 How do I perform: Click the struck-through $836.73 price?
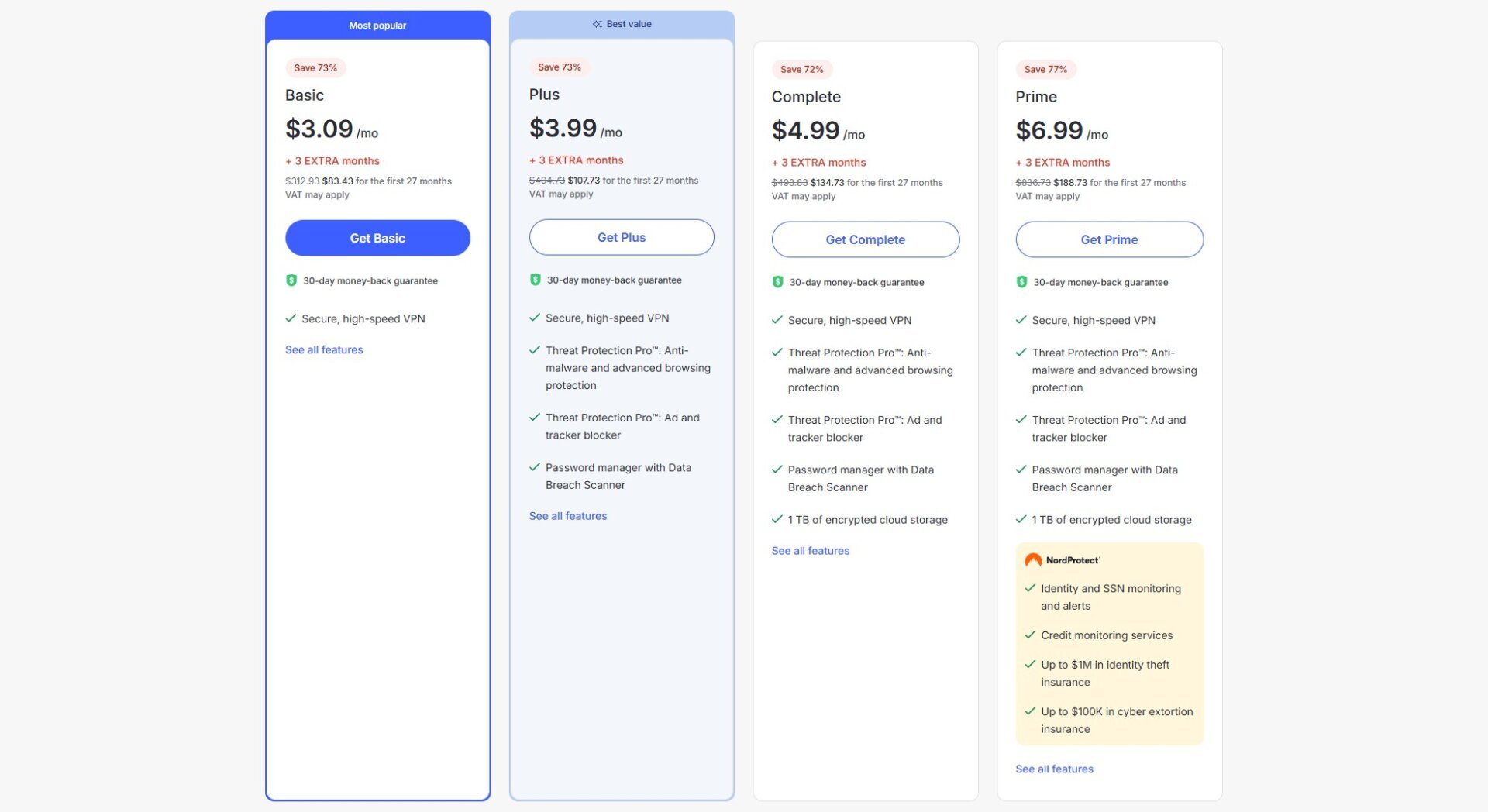[x=1033, y=183]
